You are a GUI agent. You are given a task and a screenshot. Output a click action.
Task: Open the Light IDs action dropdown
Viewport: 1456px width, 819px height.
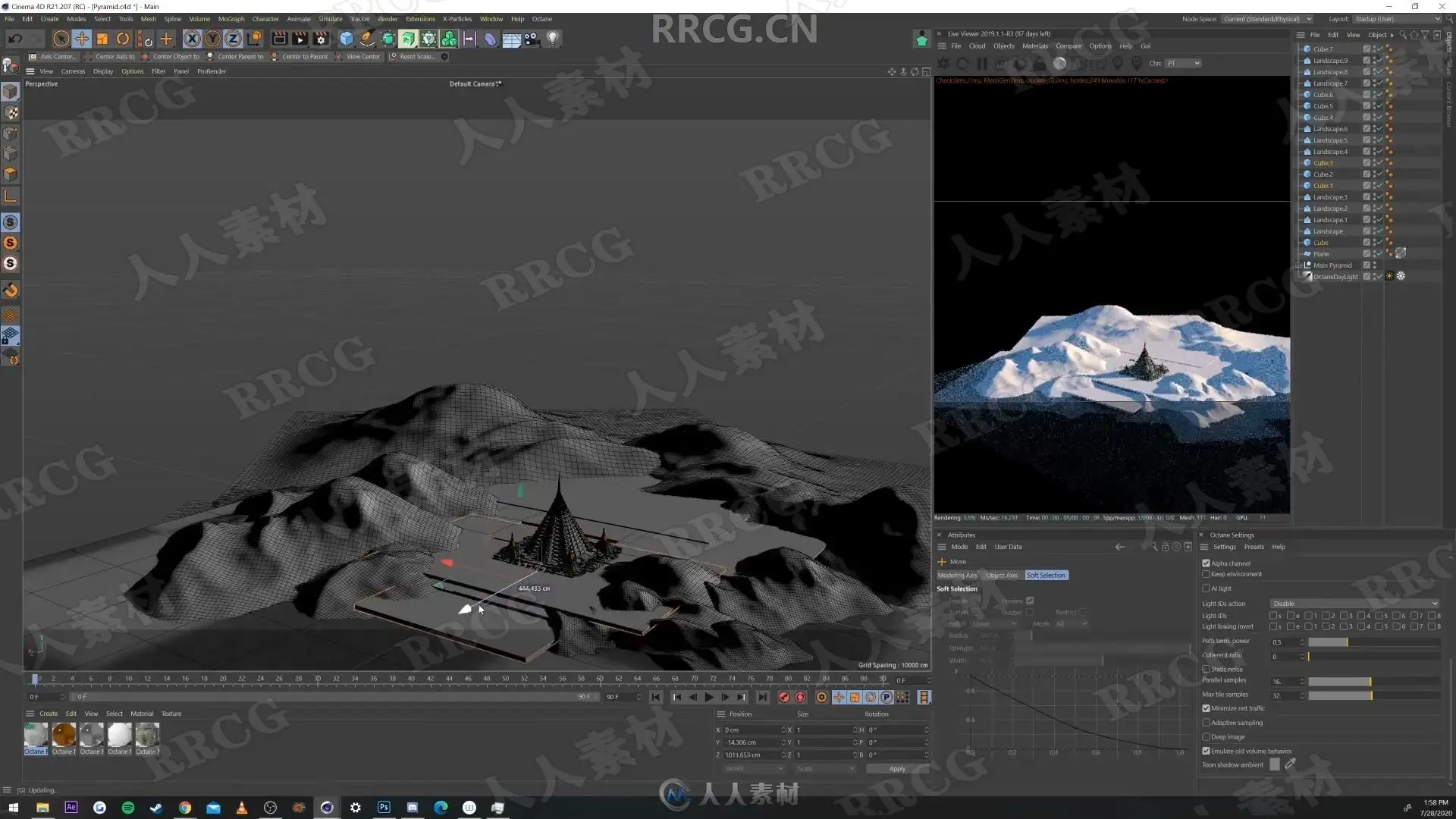(x=1354, y=604)
